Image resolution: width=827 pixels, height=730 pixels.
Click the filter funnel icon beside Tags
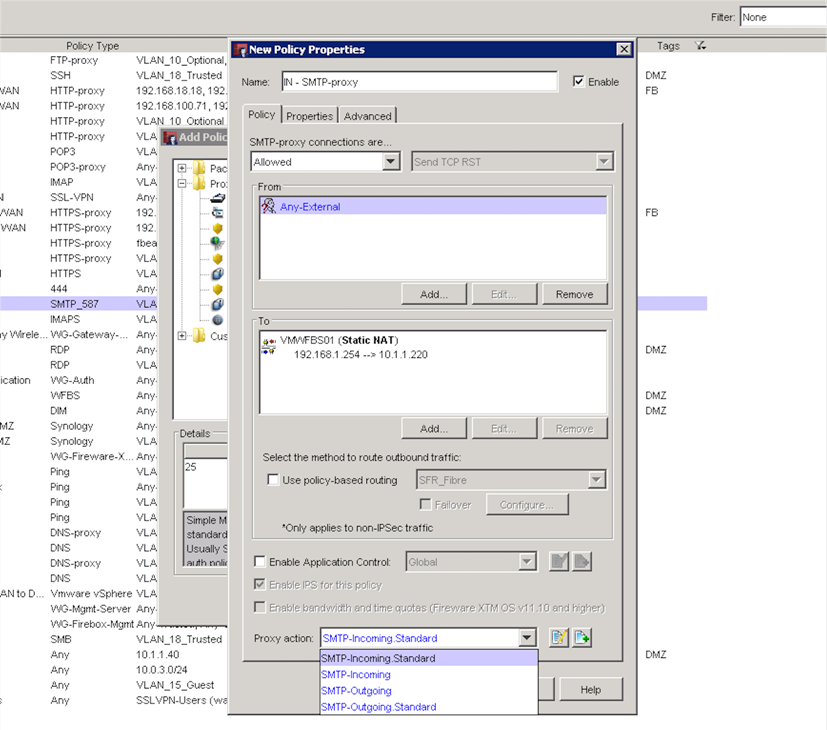click(700, 46)
